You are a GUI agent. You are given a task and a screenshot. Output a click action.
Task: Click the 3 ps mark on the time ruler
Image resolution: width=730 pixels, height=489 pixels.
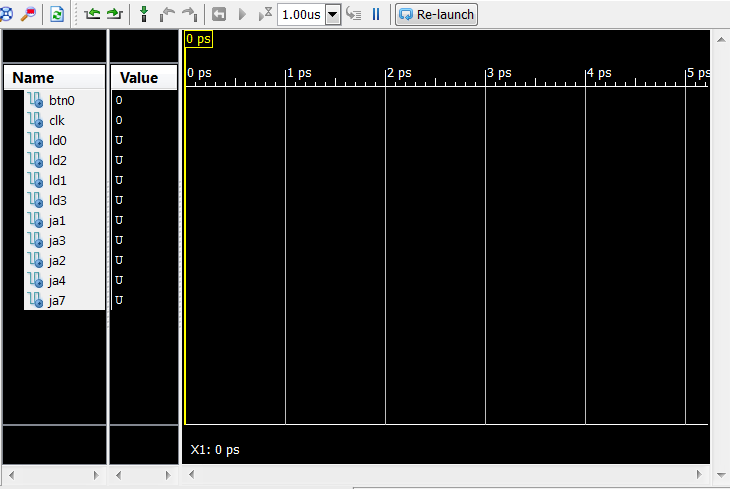click(x=499, y=73)
